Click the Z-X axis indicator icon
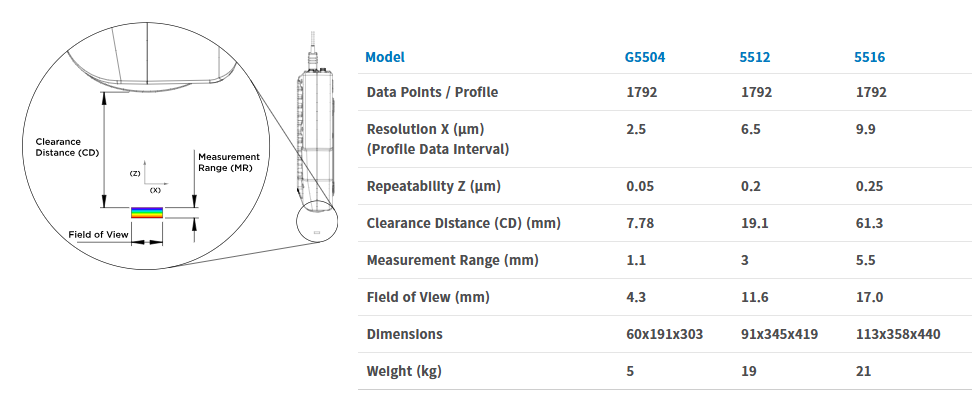Viewport: 978px width, 395px height. pos(150,180)
